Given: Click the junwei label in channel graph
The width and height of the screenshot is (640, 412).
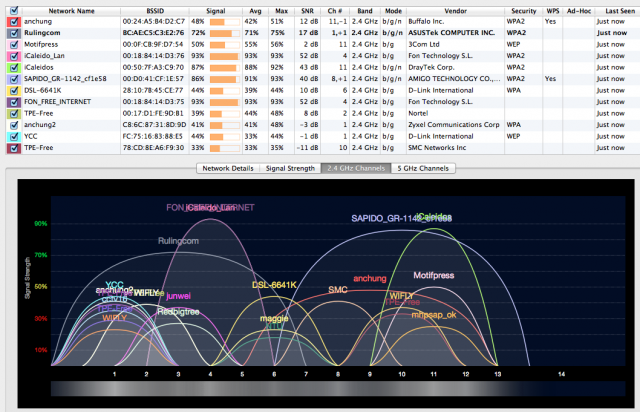Looking at the screenshot, I should tap(178, 296).
